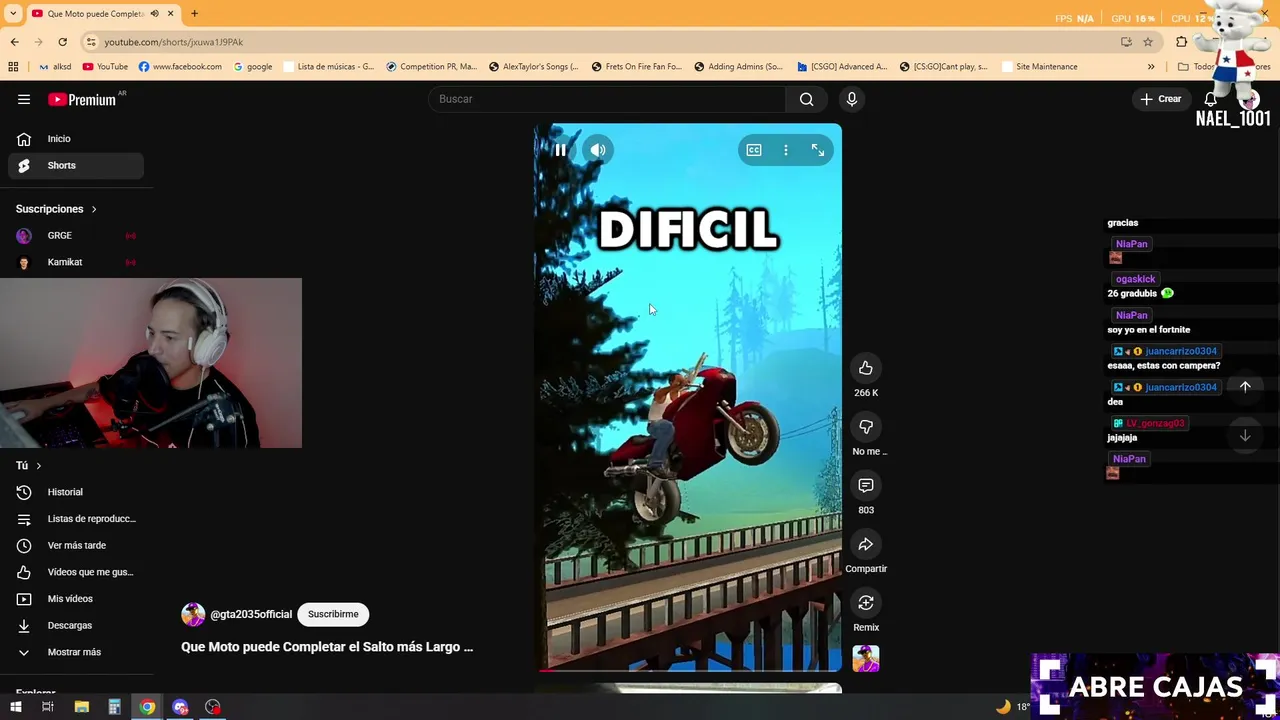Open a new browser tab
The image size is (1280, 720).
(x=194, y=13)
